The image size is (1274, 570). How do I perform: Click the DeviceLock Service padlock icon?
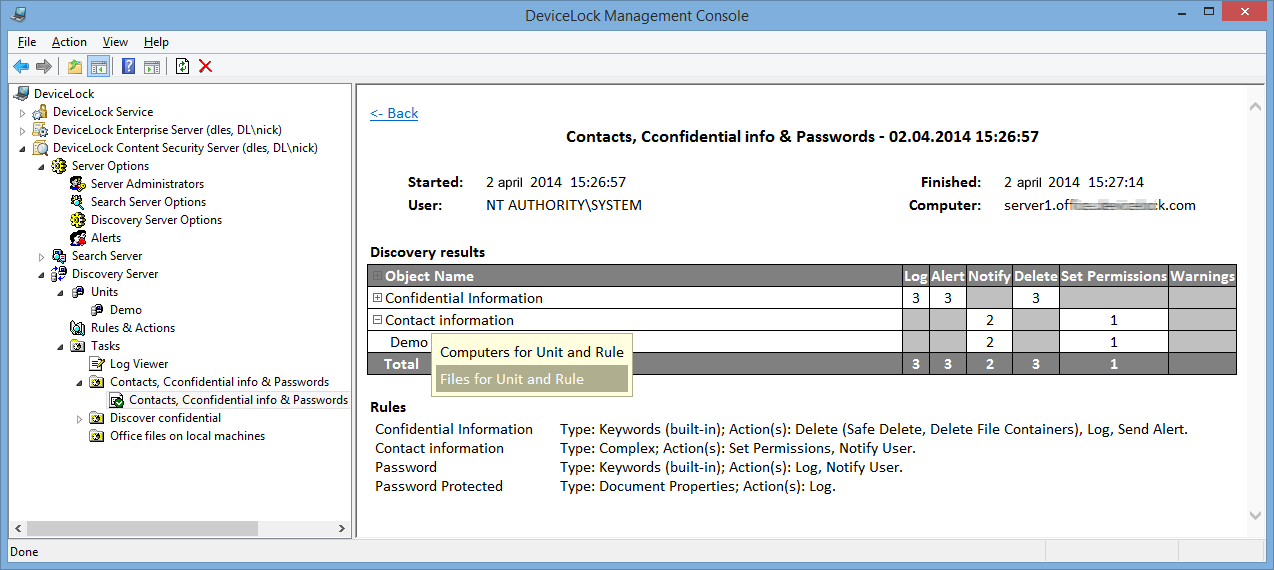click(41, 112)
